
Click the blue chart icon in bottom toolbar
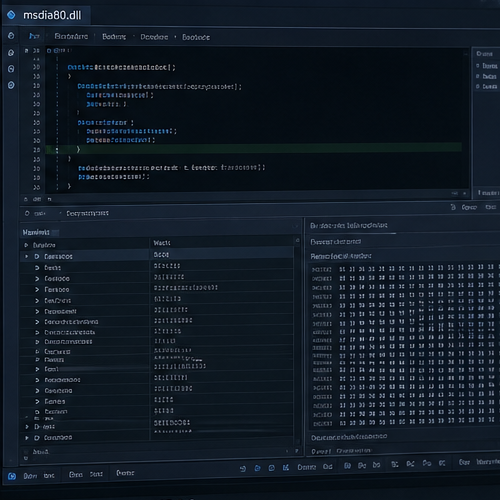[286, 468]
